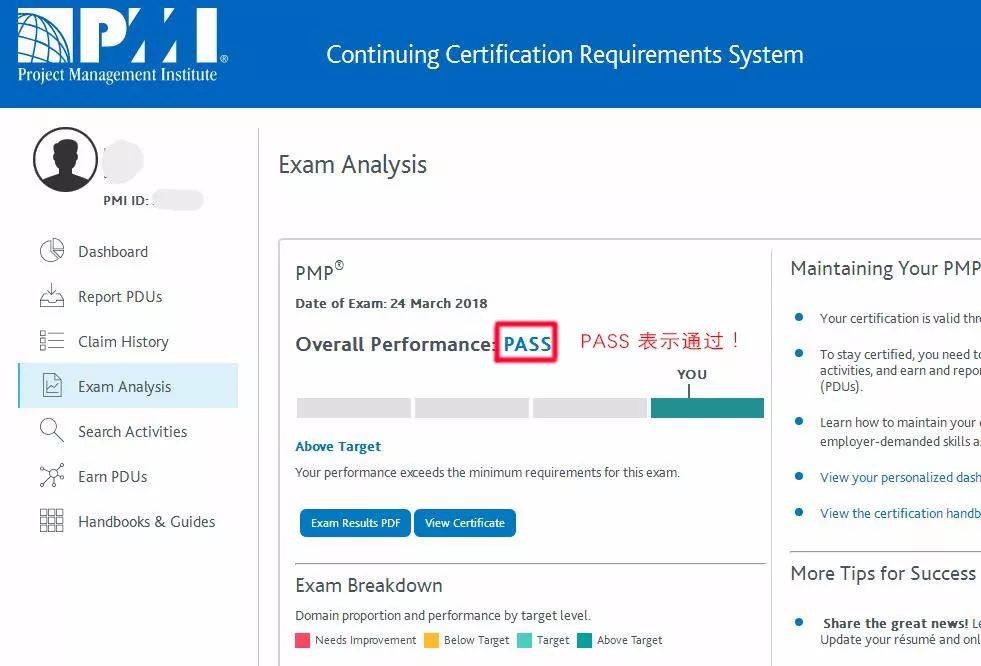The height and width of the screenshot is (666, 981).
Task: Click the Handbooks & Guides grid icon
Action: (x=52, y=520)
